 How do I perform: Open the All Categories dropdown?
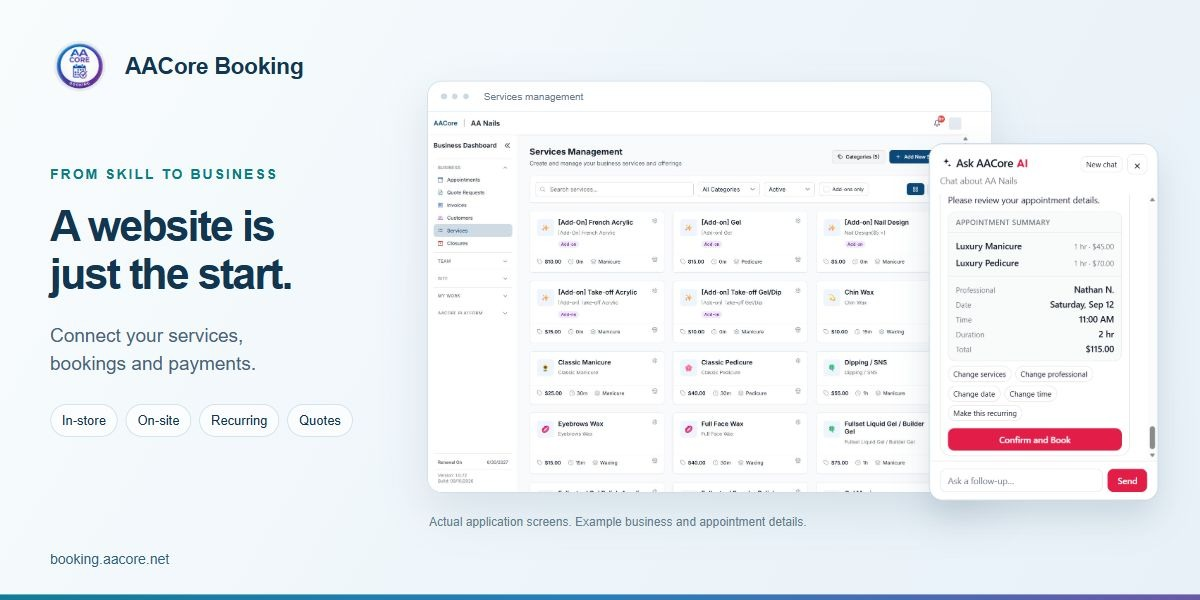[727, 189]
